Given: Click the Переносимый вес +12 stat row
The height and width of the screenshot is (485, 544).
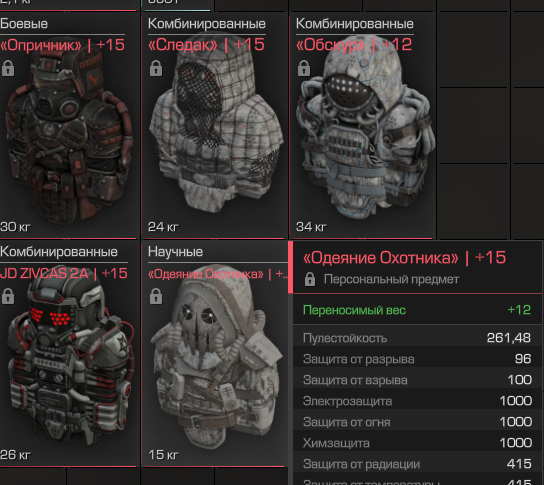Looking at the screenshot, I should click(x=417, y=309).
